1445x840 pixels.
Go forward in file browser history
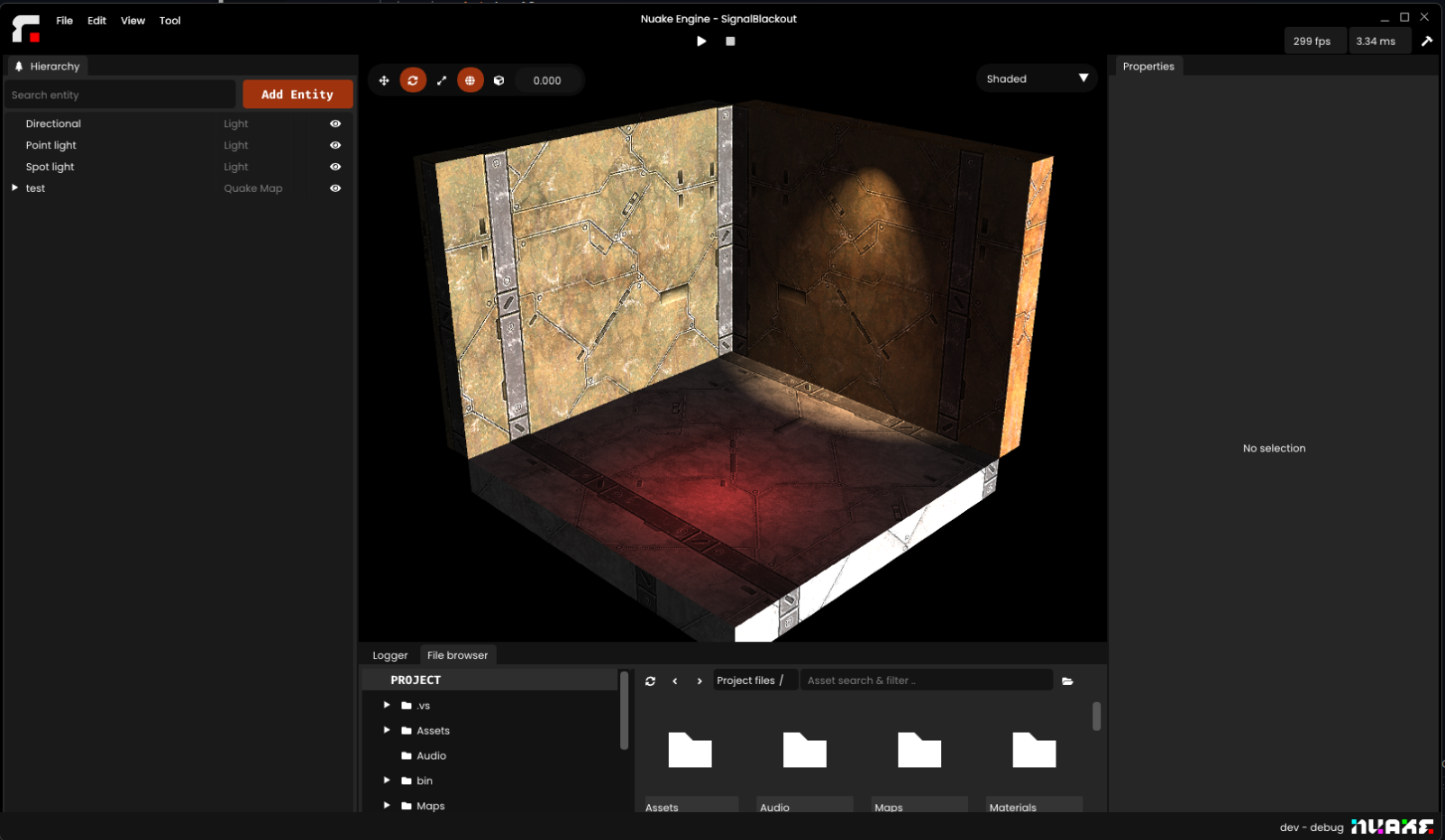click(x=700, y=680)
